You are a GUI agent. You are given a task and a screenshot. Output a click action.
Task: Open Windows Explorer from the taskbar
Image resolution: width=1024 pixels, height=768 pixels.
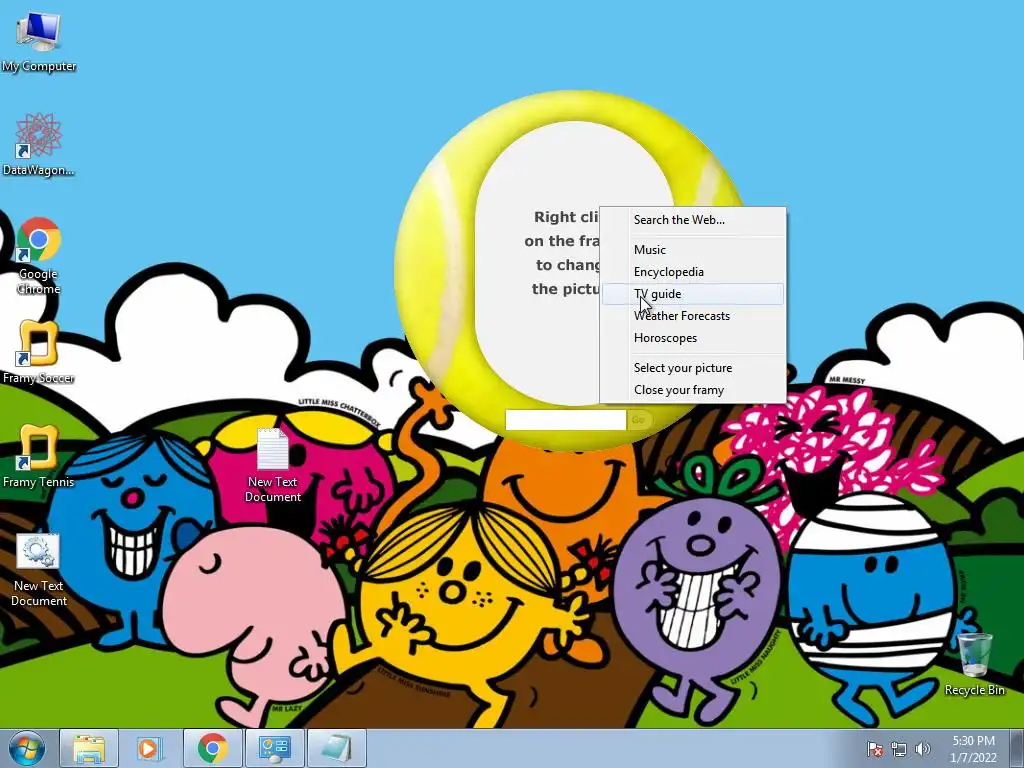click(89, 748)
